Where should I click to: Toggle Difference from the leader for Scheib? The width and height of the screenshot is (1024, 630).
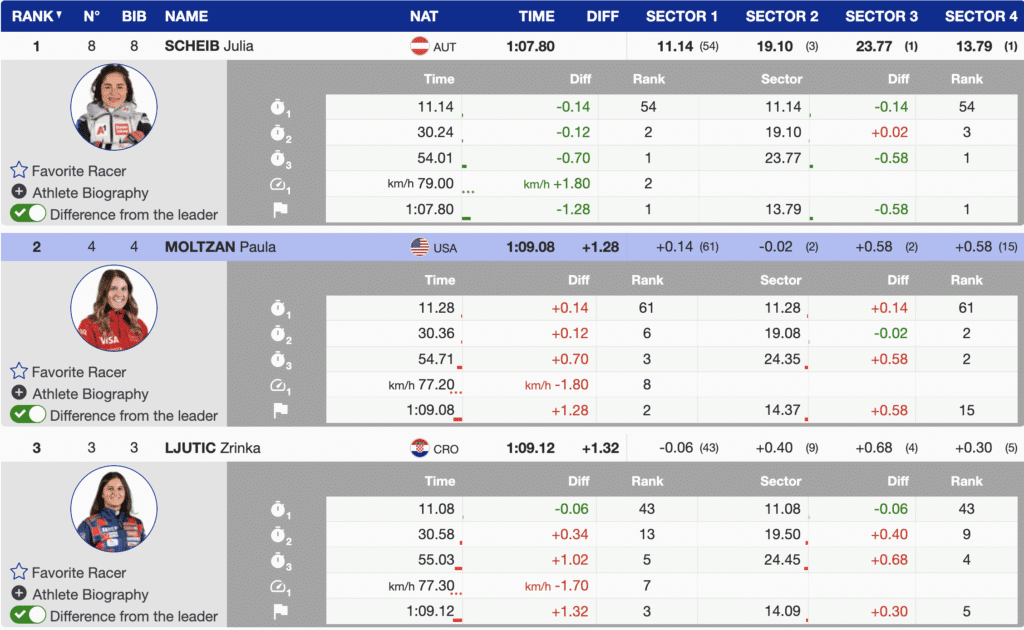pos(28,214)
